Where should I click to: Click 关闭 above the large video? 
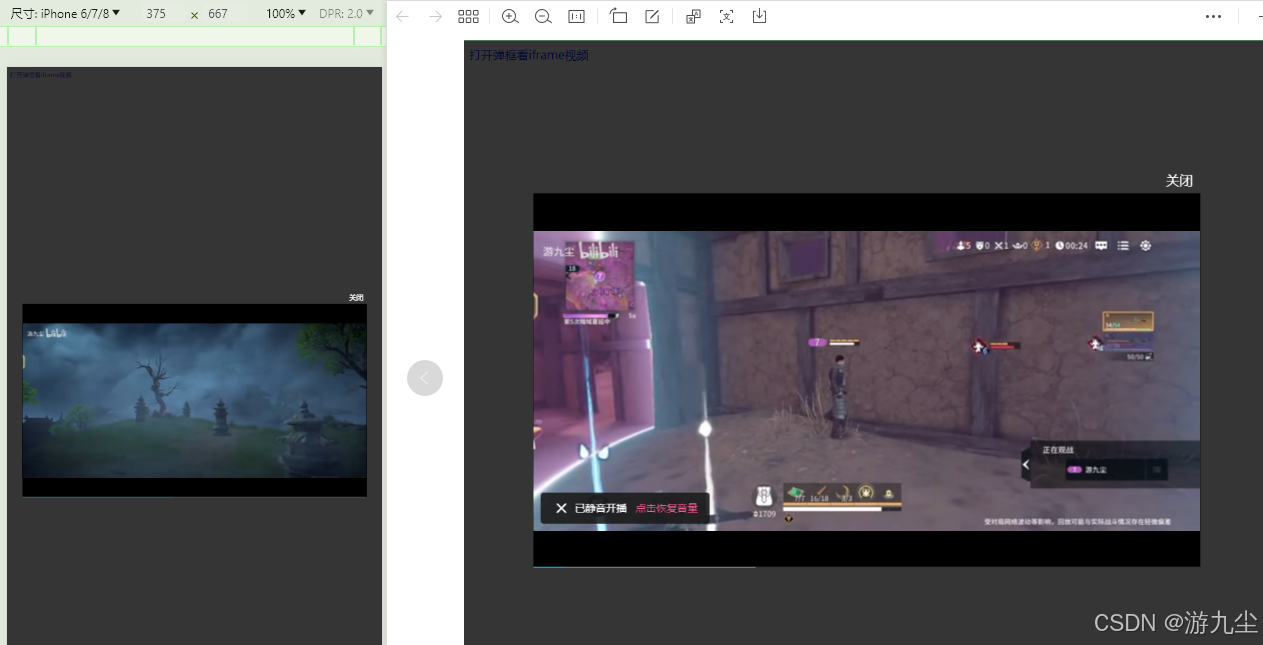point(1179,181)
